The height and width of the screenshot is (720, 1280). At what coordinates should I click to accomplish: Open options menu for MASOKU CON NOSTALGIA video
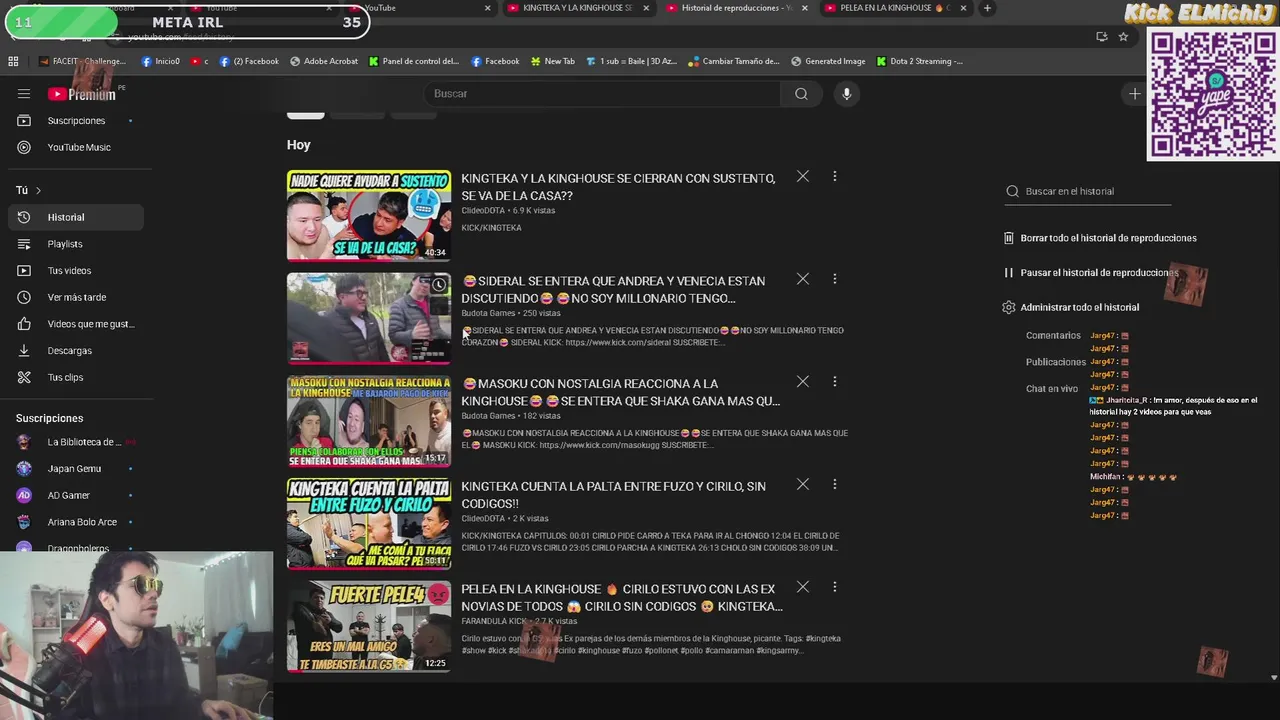tap(835, 382)
